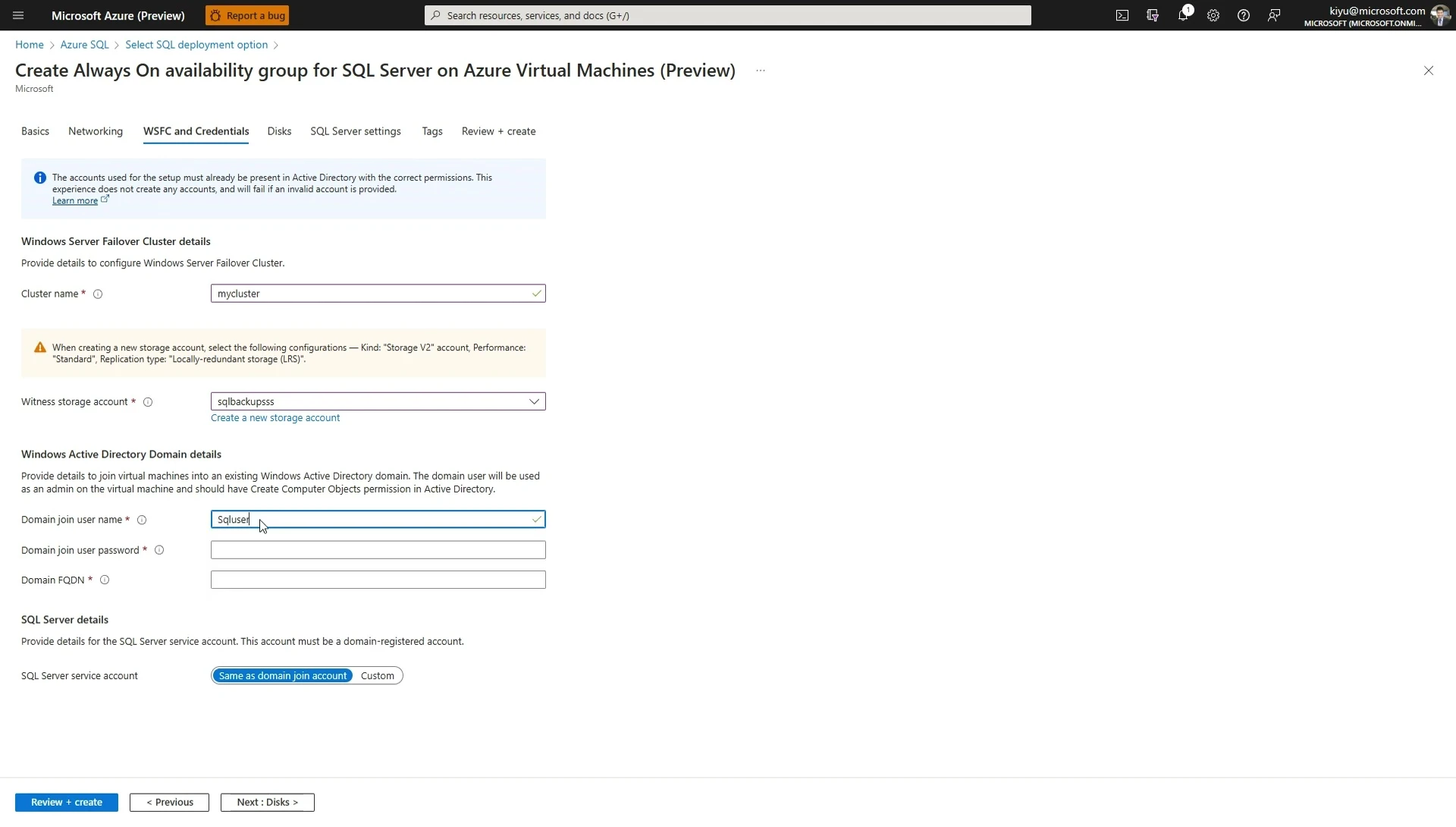Open the Feedback icon in the top bar
Image resolution: width=1456 pixels, height=827 pixels.
click(1274, 15)
